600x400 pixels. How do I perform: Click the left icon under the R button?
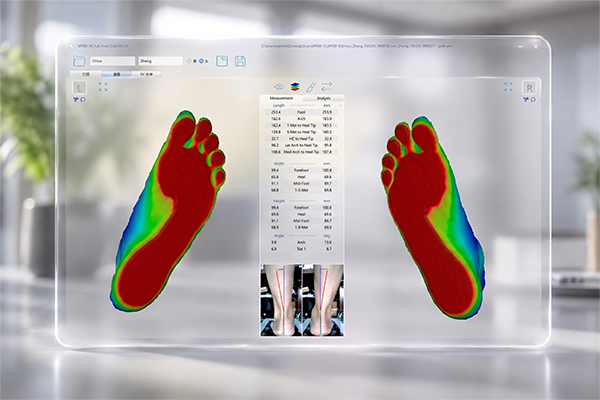coord(526,100)
